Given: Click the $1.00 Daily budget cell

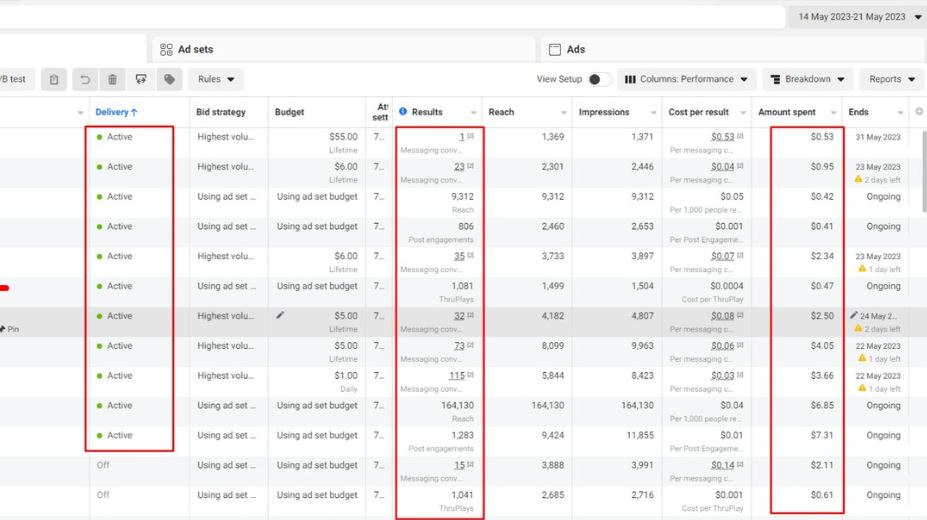Looking at the screenshot, I should [345, 376].
